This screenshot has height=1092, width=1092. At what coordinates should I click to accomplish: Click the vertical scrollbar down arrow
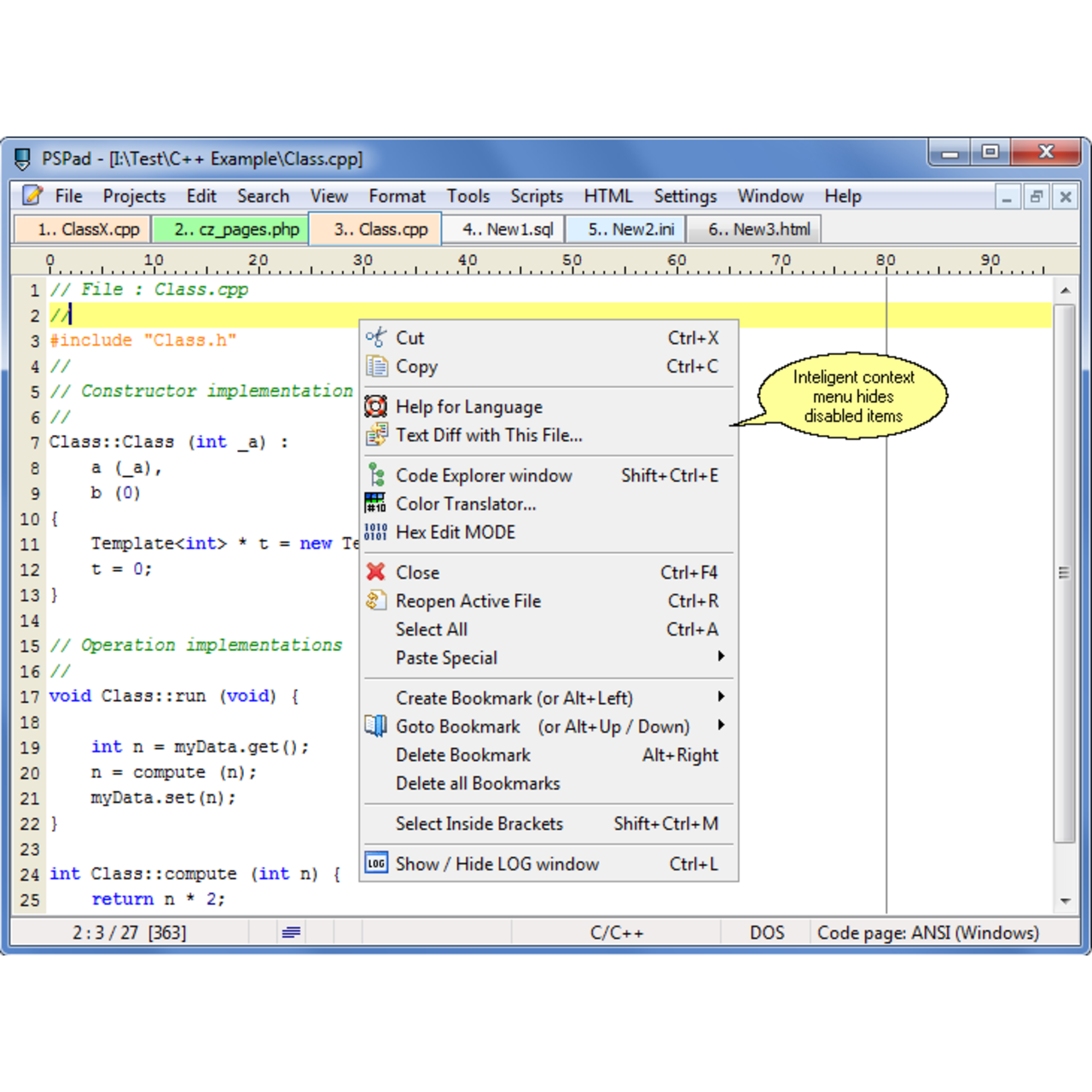click(1065, 901)
